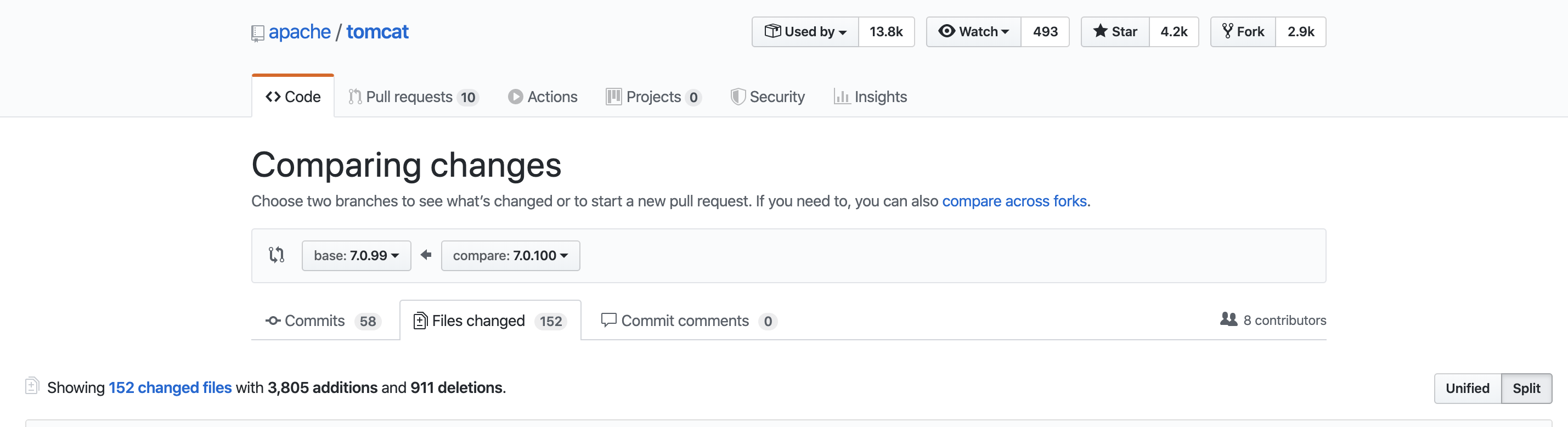
Task: Open the compare: 7.0.100 branch dropdown
Action: click(510, 255)
